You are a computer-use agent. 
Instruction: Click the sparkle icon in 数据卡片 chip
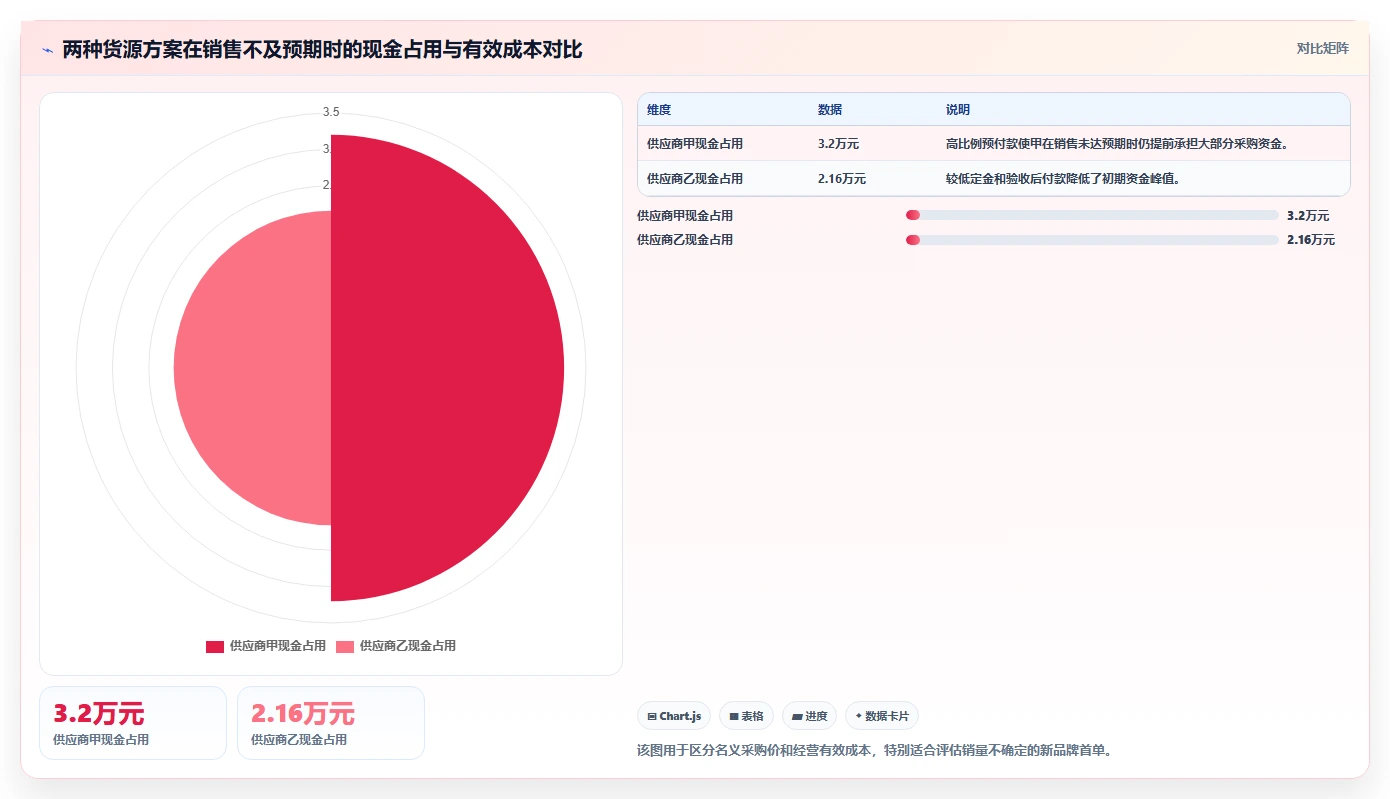(859, 717)
